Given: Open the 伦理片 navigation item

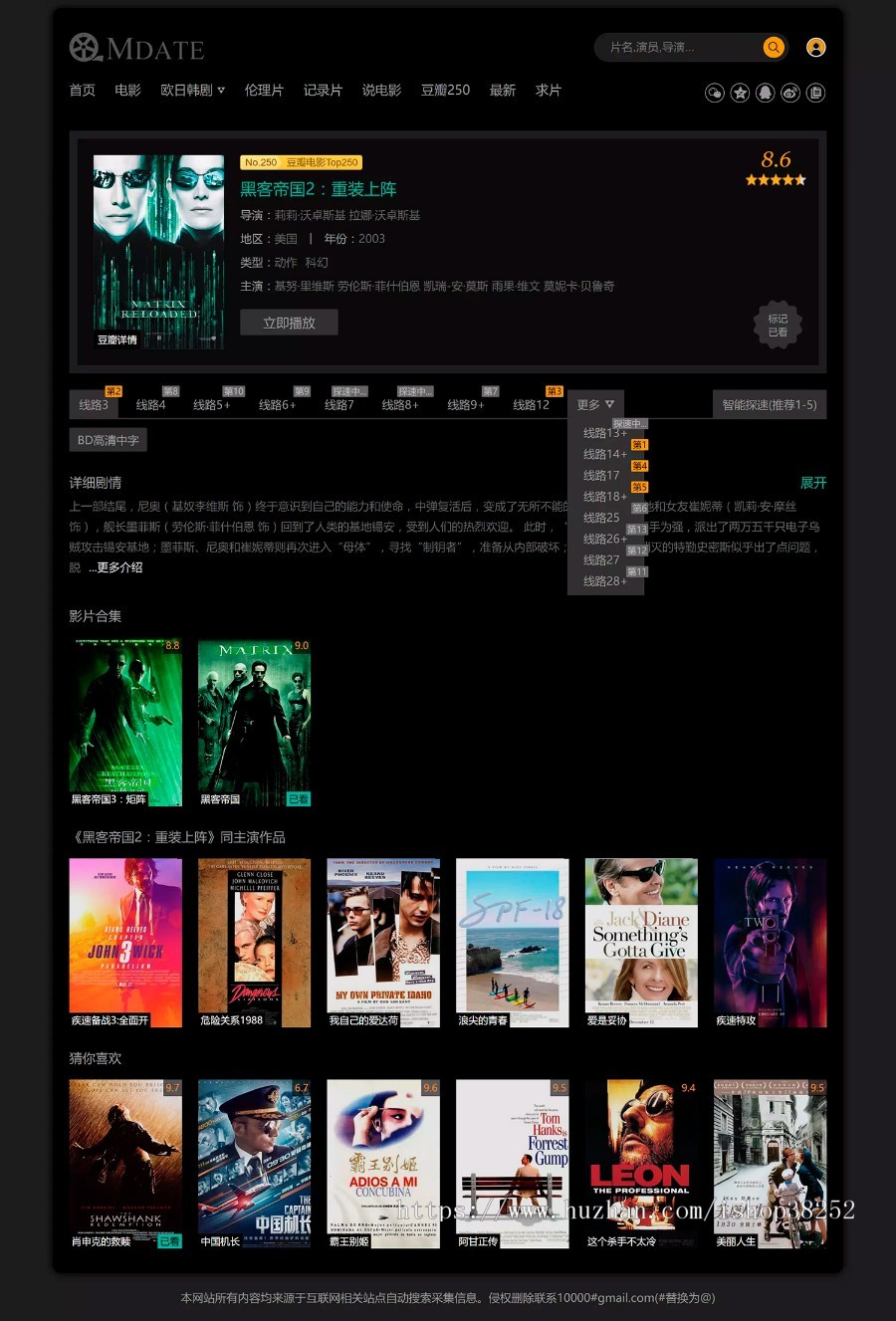Looking at the screenshot, I should [x=264, y=90].
